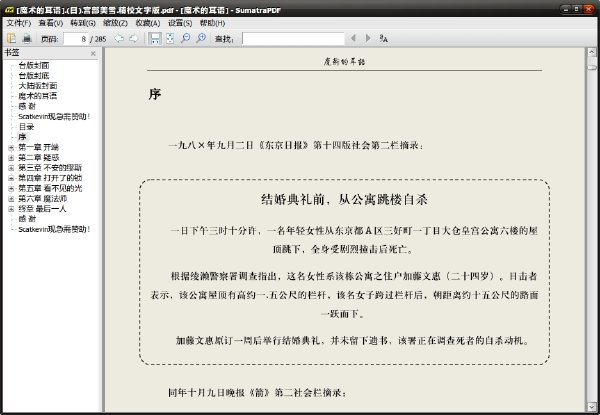Click the vertical scrollbar thumb
Image resolution: width=600 pixels, height=415 pixels.
click(x=592, y=67)
